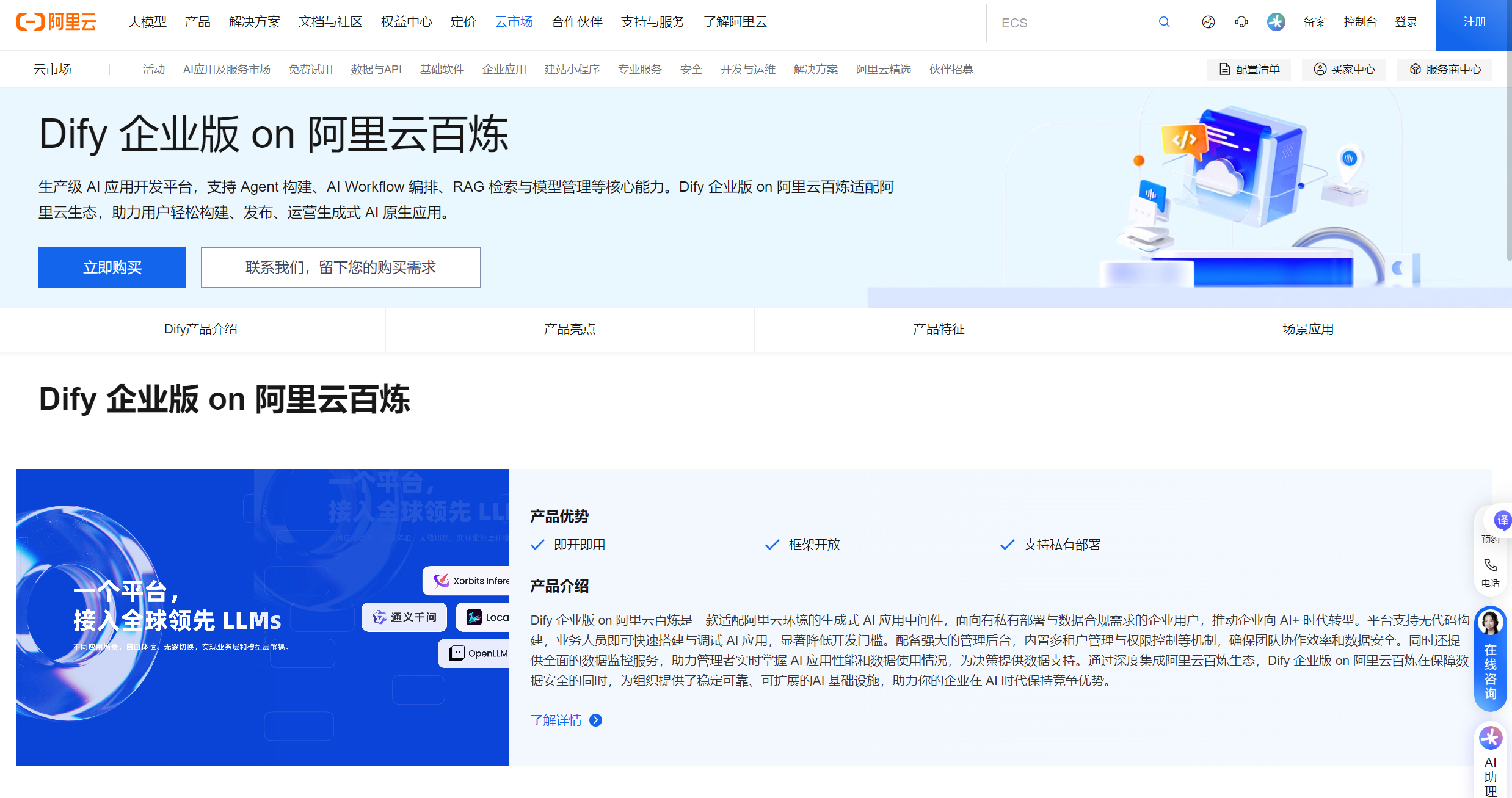
Task: Click the 控制台 link
Action: pyautogui.click(x=1361, y=22)
